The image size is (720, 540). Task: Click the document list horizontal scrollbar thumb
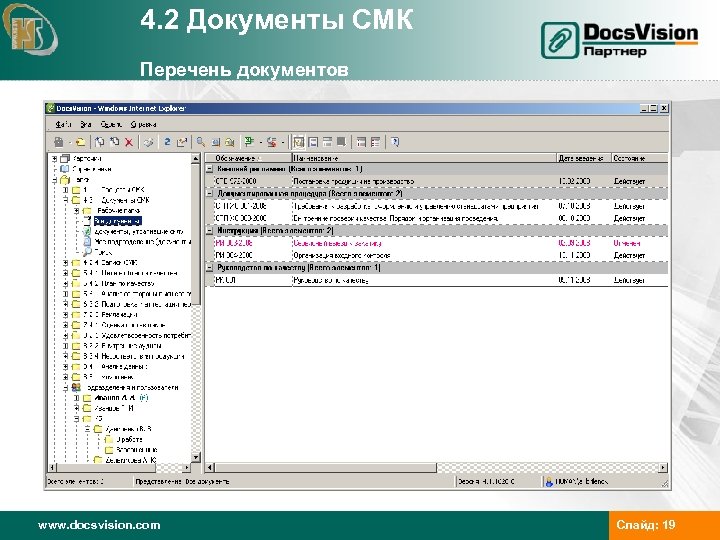[x=325, y=468]
